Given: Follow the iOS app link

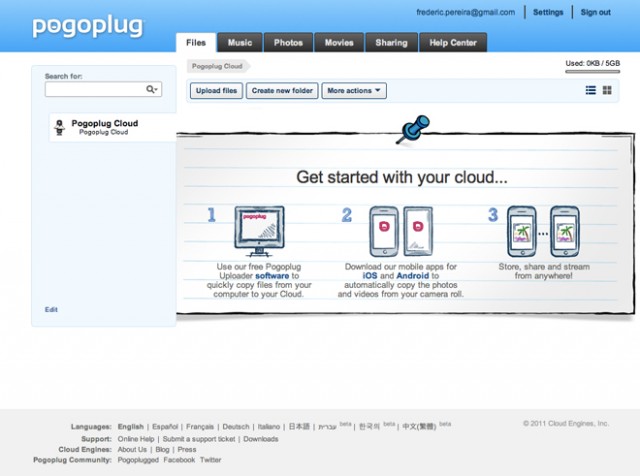Looking at the screenshot, I should 370,276.
